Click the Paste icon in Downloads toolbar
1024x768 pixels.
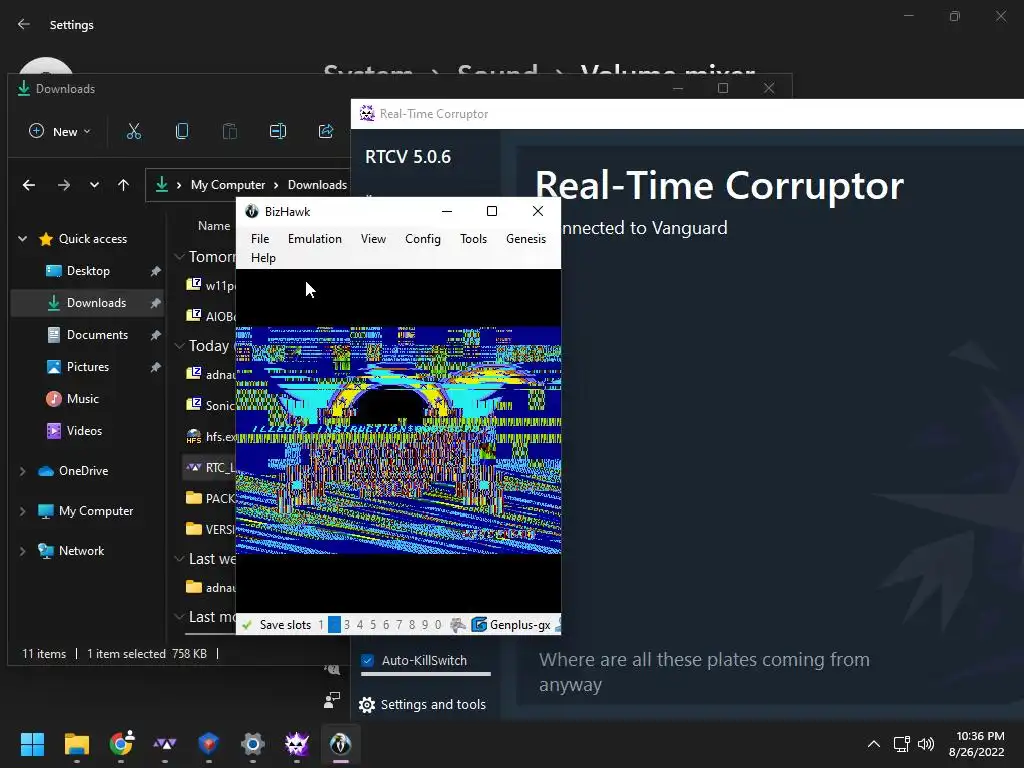click(x=230, y=131)
